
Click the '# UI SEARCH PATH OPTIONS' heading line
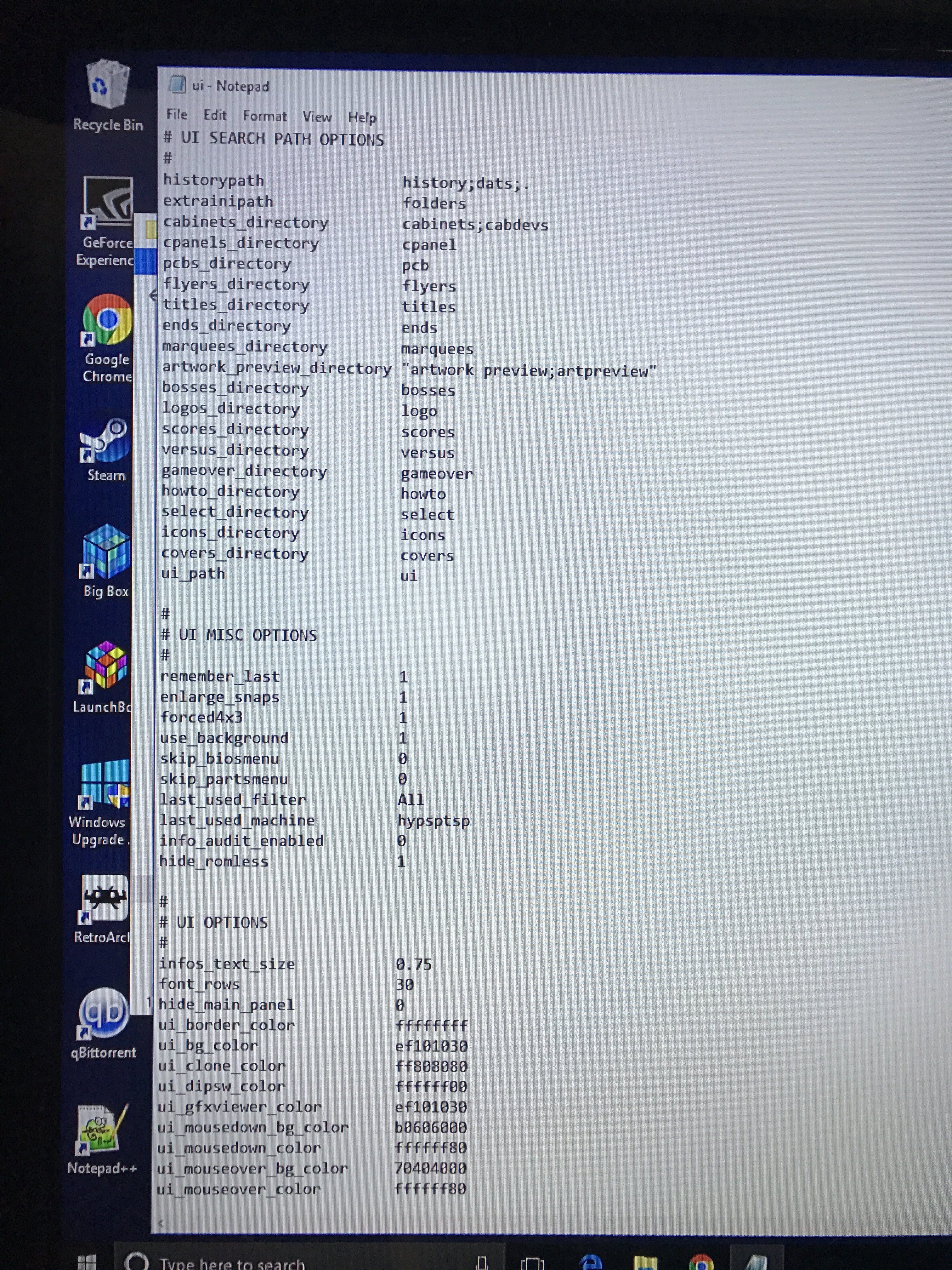pos(274,139)
